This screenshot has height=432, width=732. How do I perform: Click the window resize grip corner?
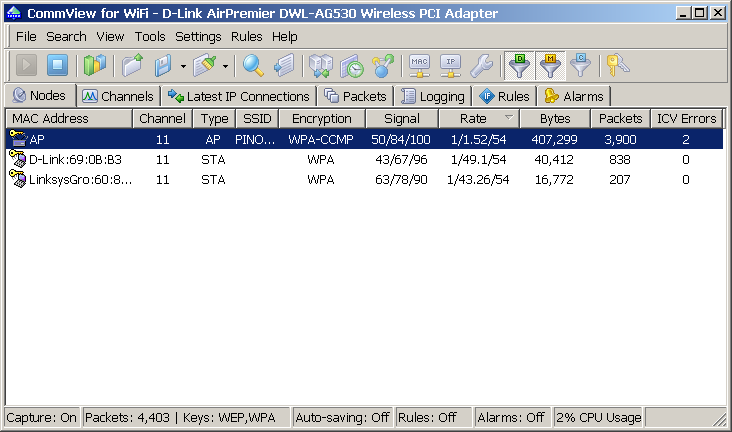719,420
